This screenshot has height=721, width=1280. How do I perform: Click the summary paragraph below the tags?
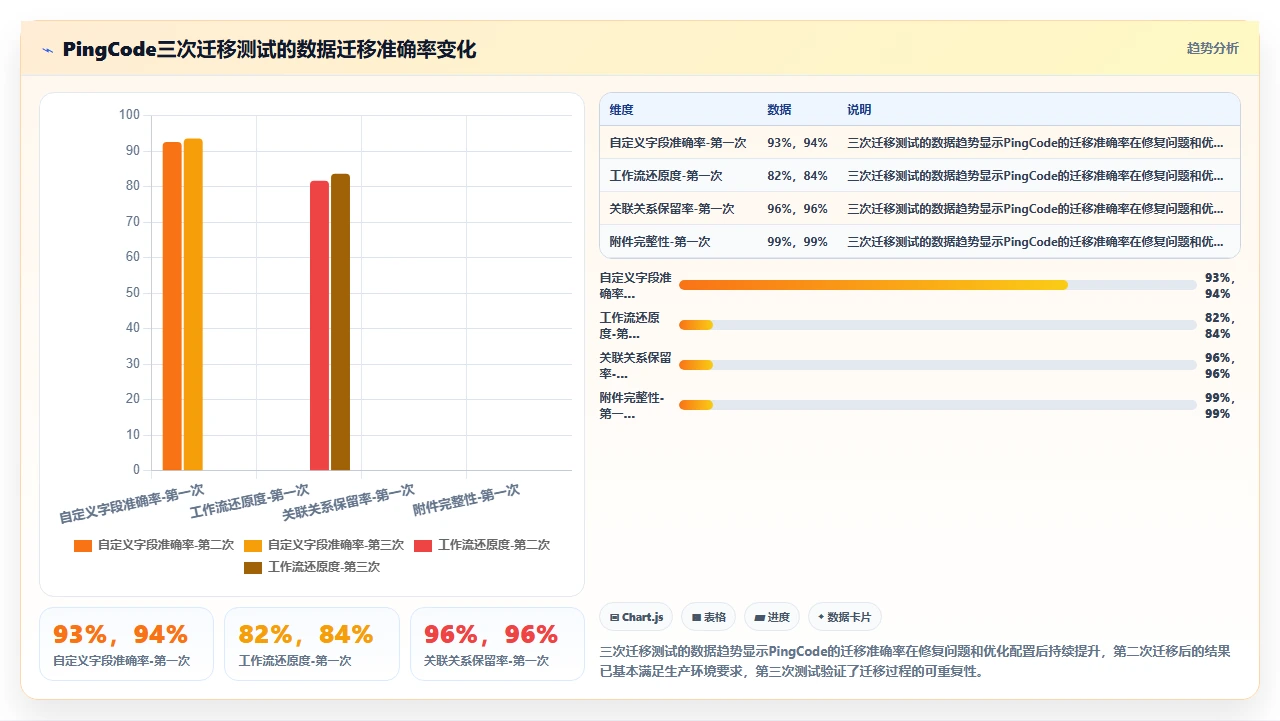click(x=915, y=661)
